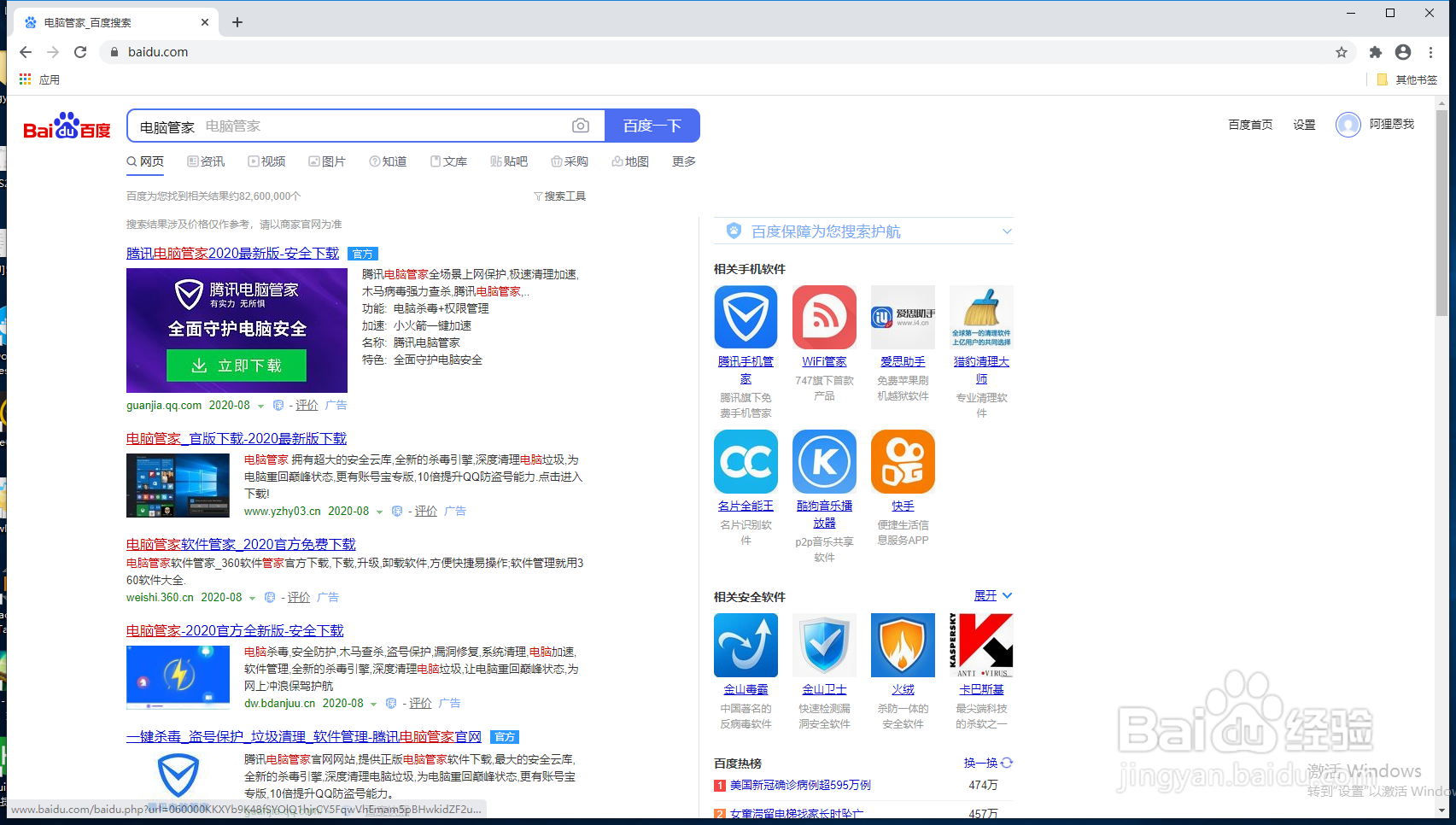Collapse the 百度保障为您搜索护航 panel
Viewport: 1456px width, 825px height.
(1007, 231)
